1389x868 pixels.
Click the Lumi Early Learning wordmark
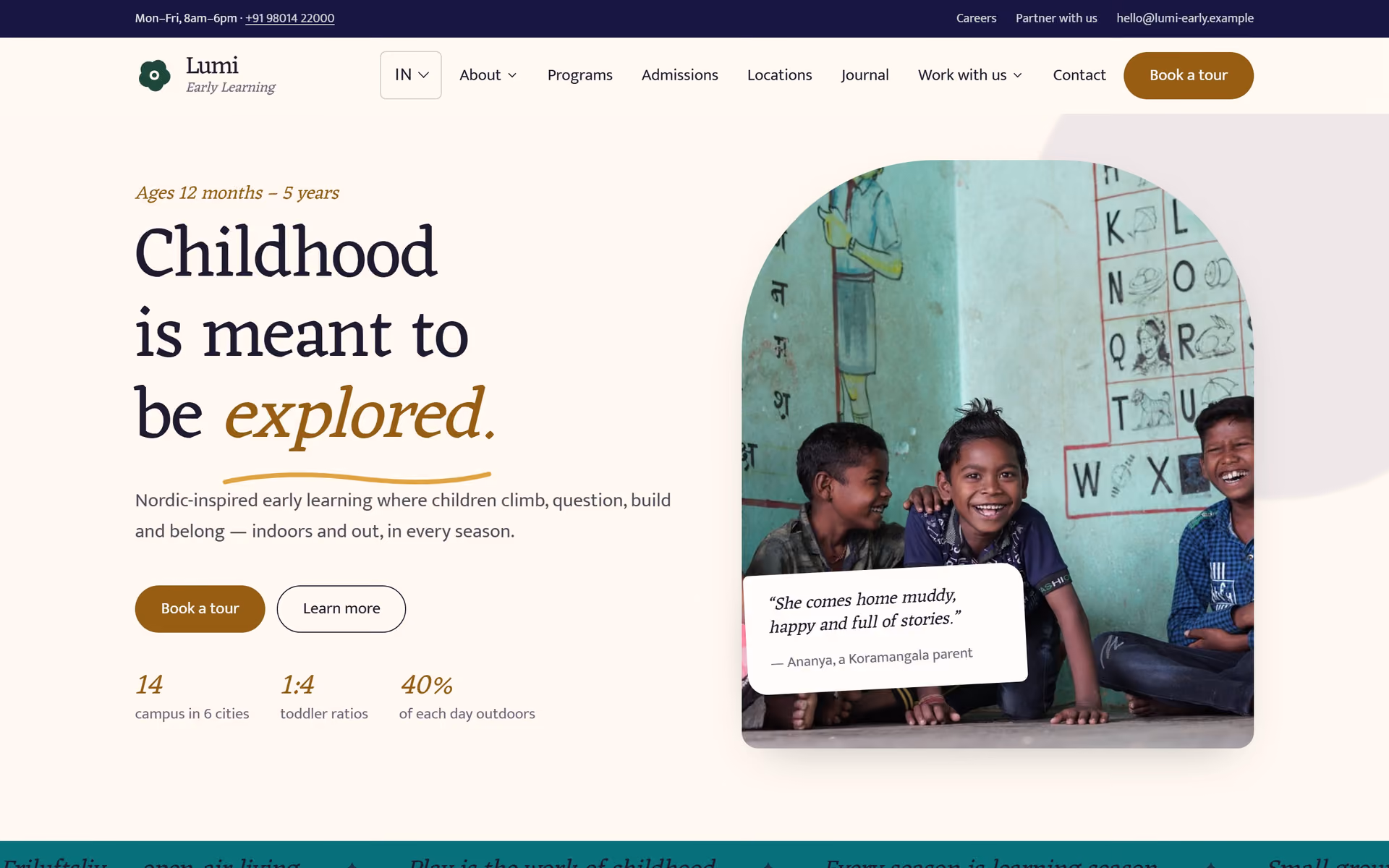tap(230, 75)
